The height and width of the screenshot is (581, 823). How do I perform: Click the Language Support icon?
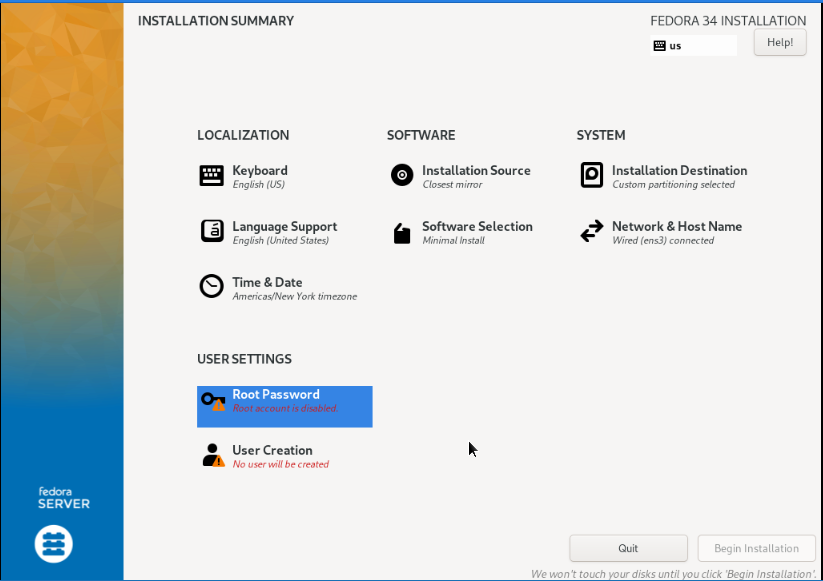(212, 231)
